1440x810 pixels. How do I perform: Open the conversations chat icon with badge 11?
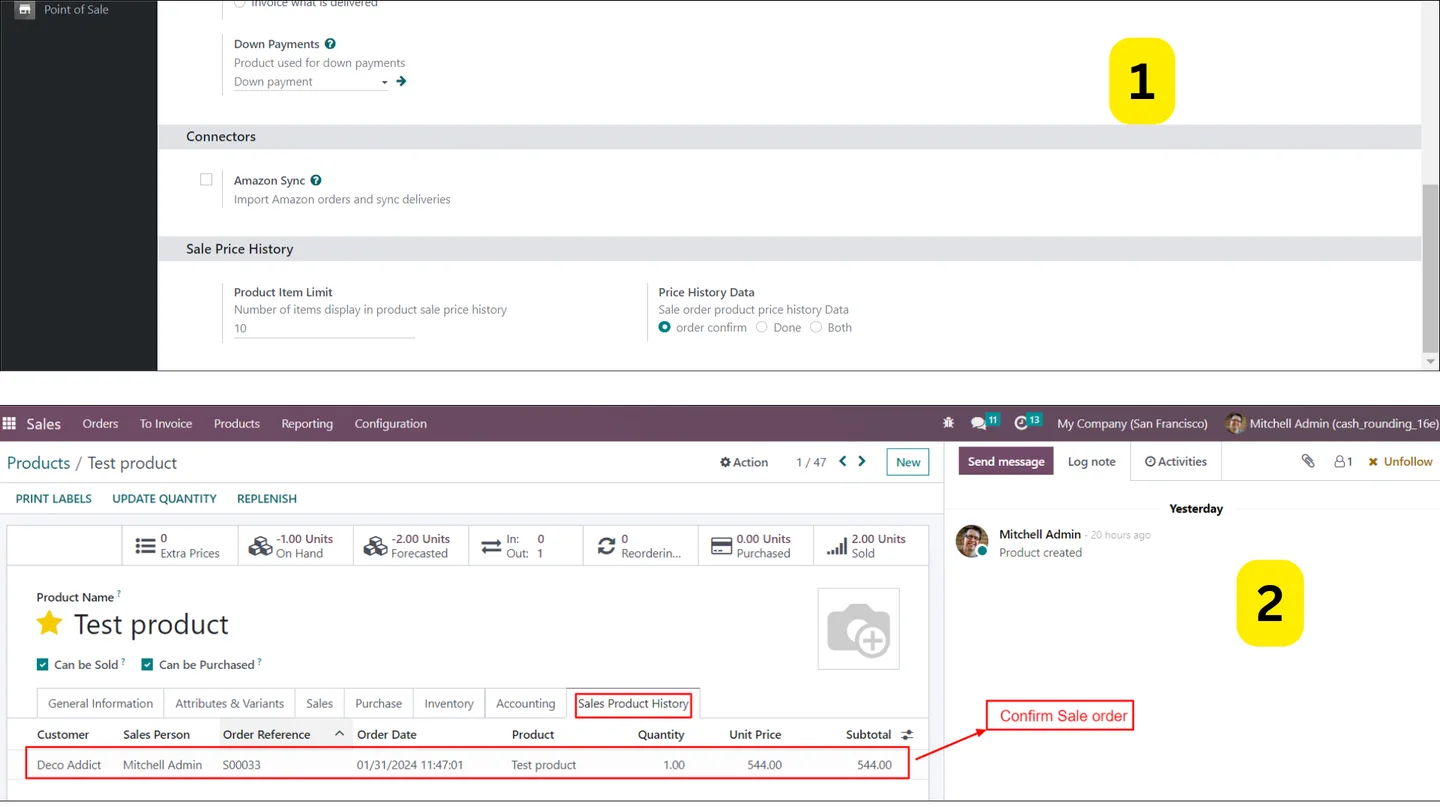(x=984, y=422)
